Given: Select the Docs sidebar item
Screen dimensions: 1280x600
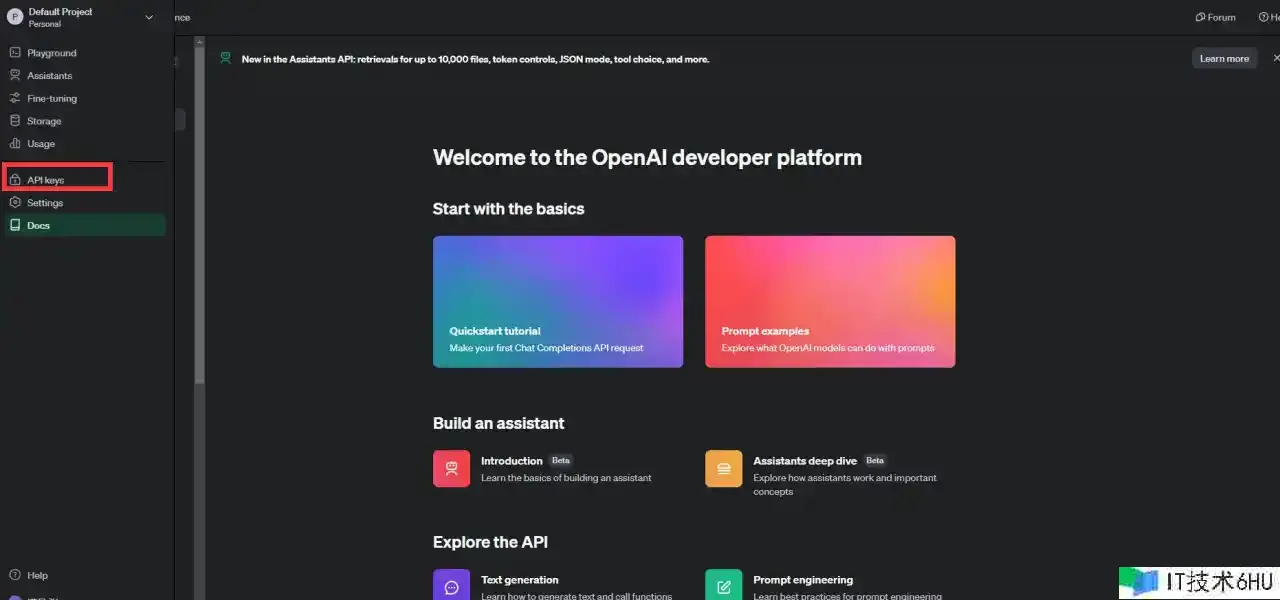Looking at the screenshot, I should (x=84, y=226).
